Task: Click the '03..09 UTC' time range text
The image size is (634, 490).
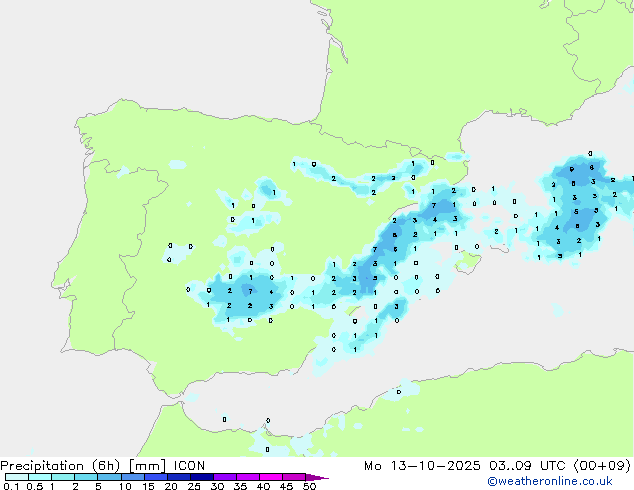Action: pos(527,466)
